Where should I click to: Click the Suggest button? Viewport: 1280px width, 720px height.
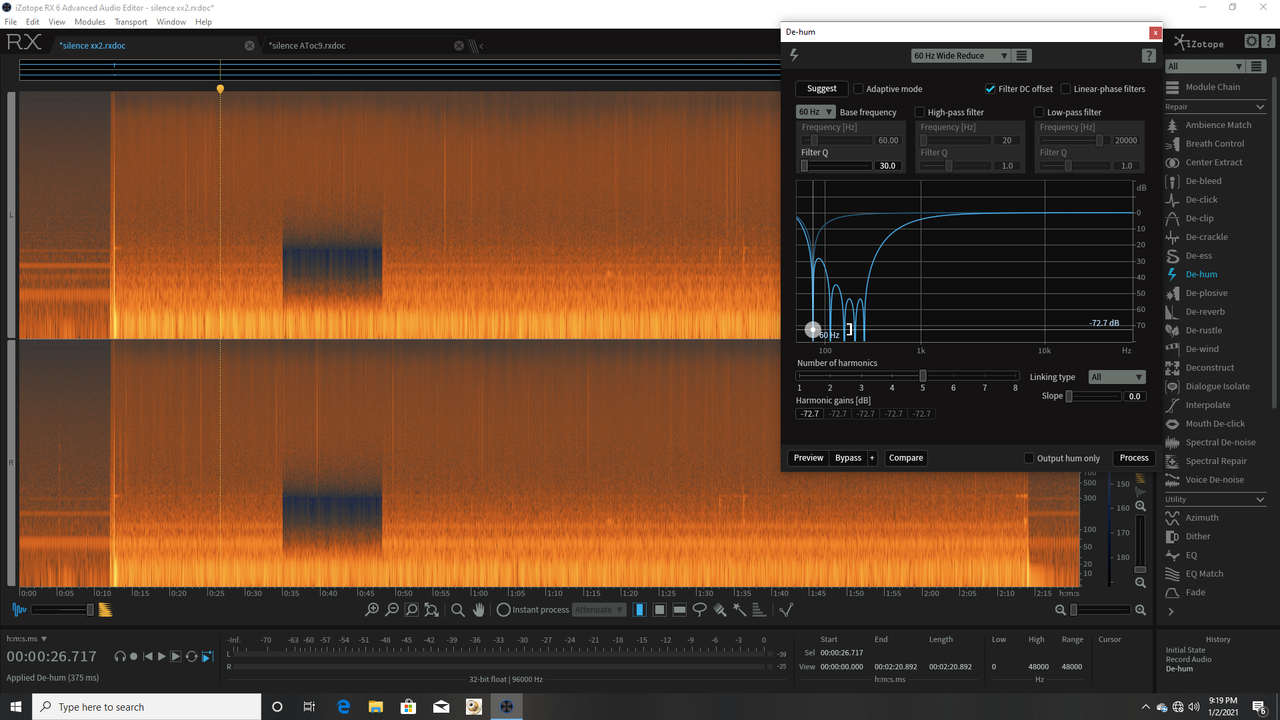tap(822, 89)
